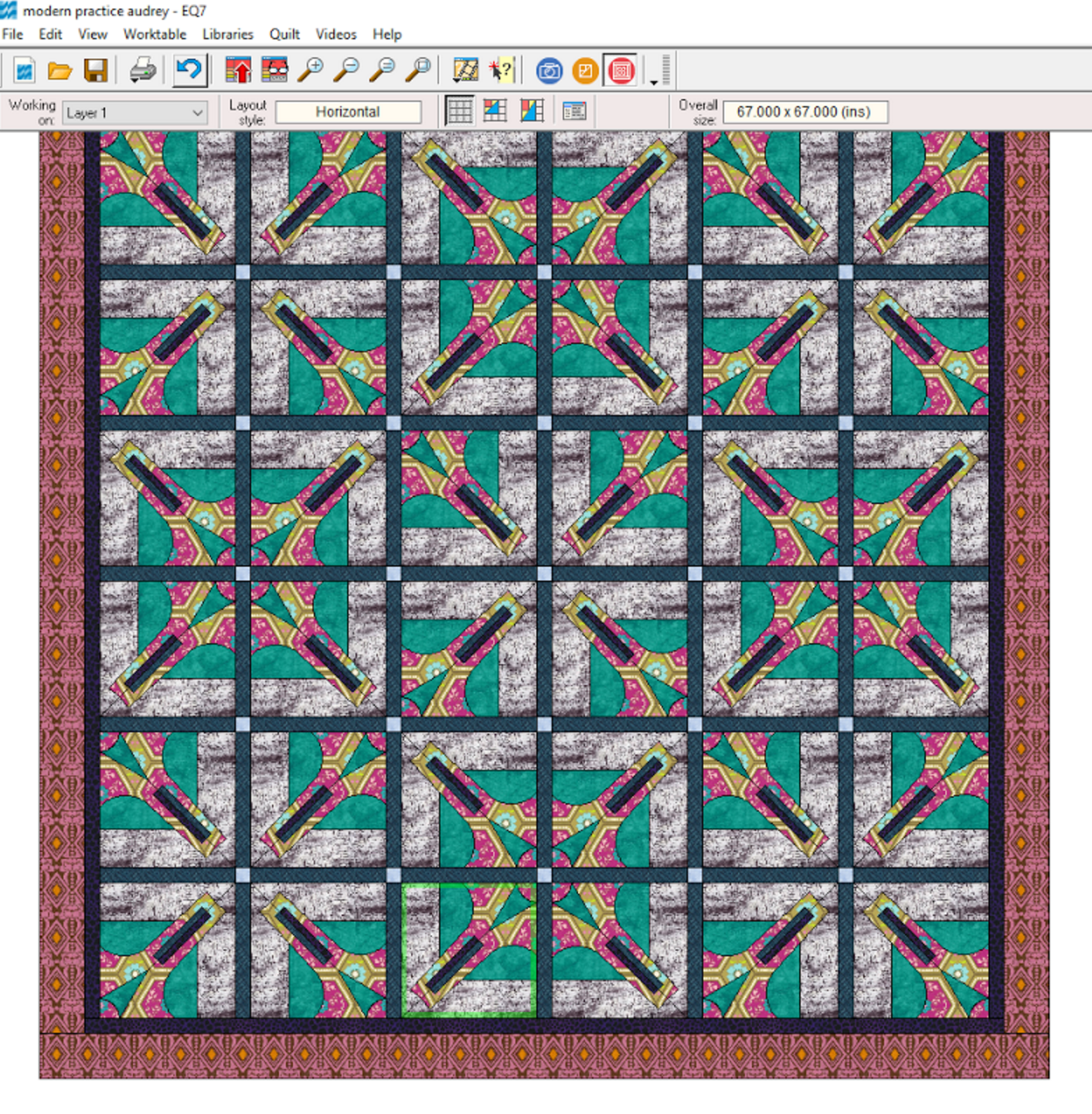
Task: Open the Libraries menu
Action: [227, 34]
